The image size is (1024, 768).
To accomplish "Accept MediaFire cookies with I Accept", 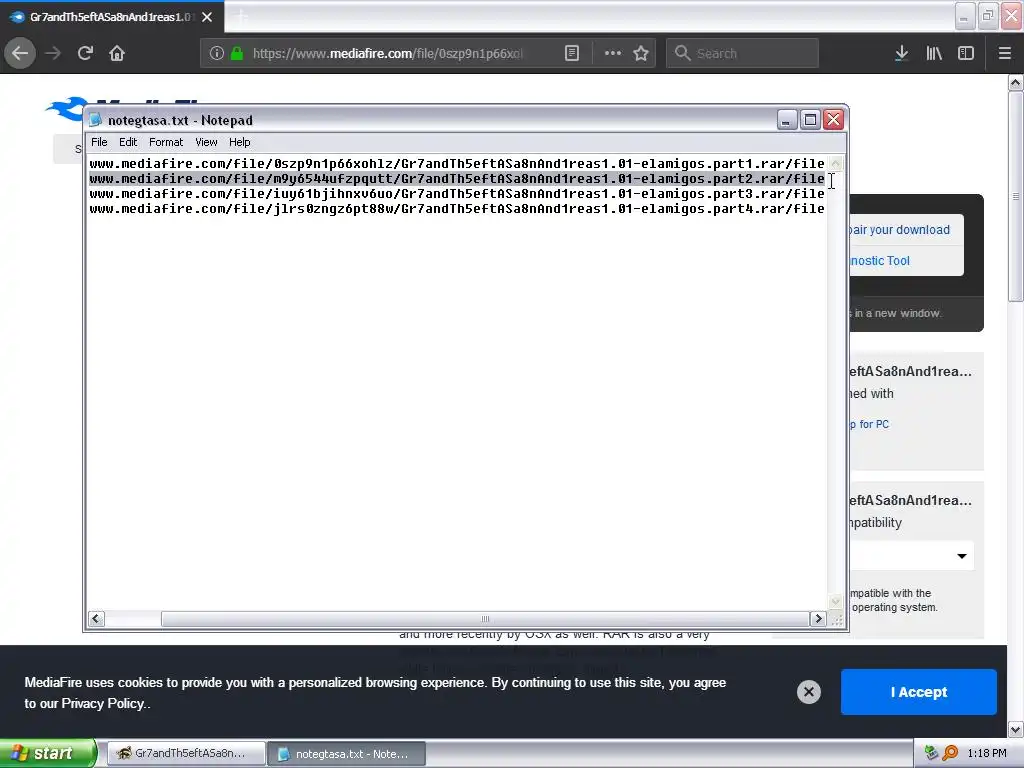I will [918, 692].
